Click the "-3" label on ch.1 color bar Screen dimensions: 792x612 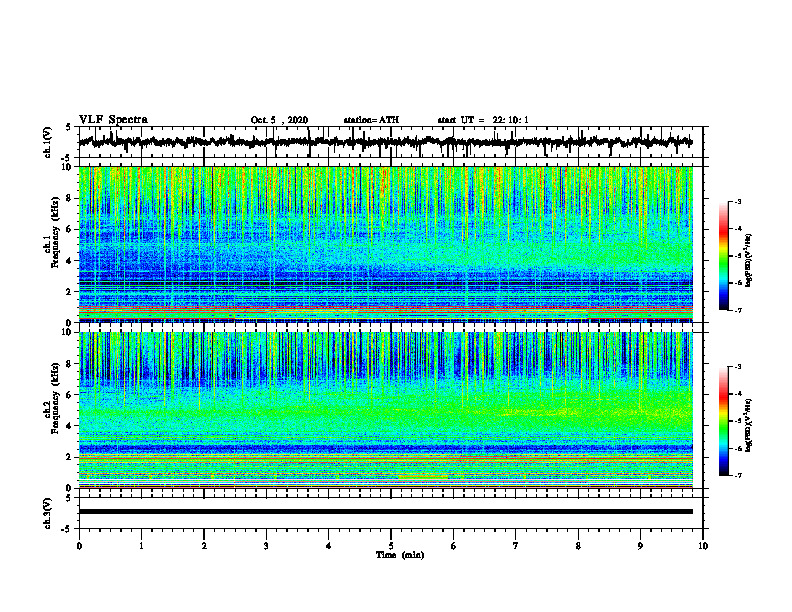point(737,202)
